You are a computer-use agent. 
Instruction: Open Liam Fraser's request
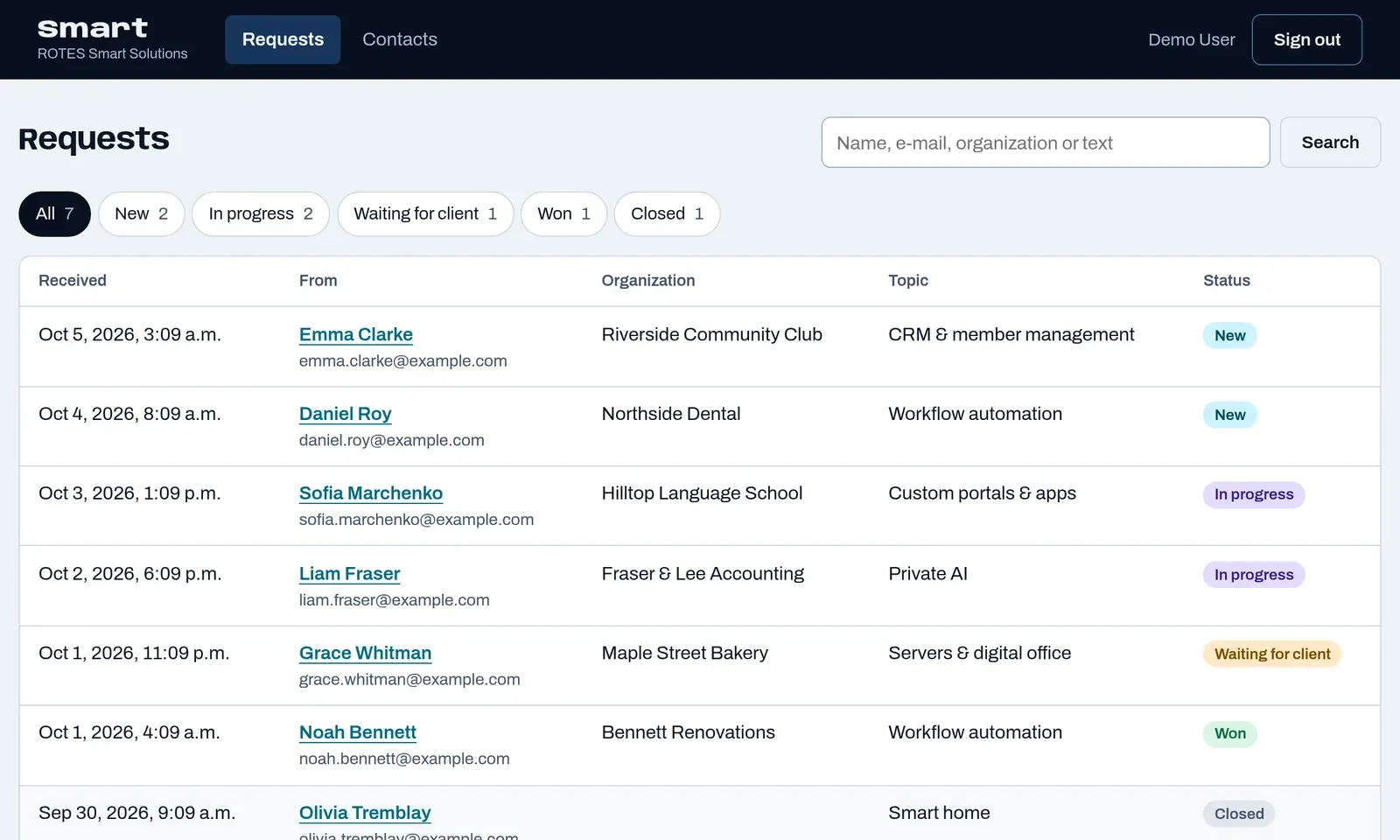[x=349, y=574]
